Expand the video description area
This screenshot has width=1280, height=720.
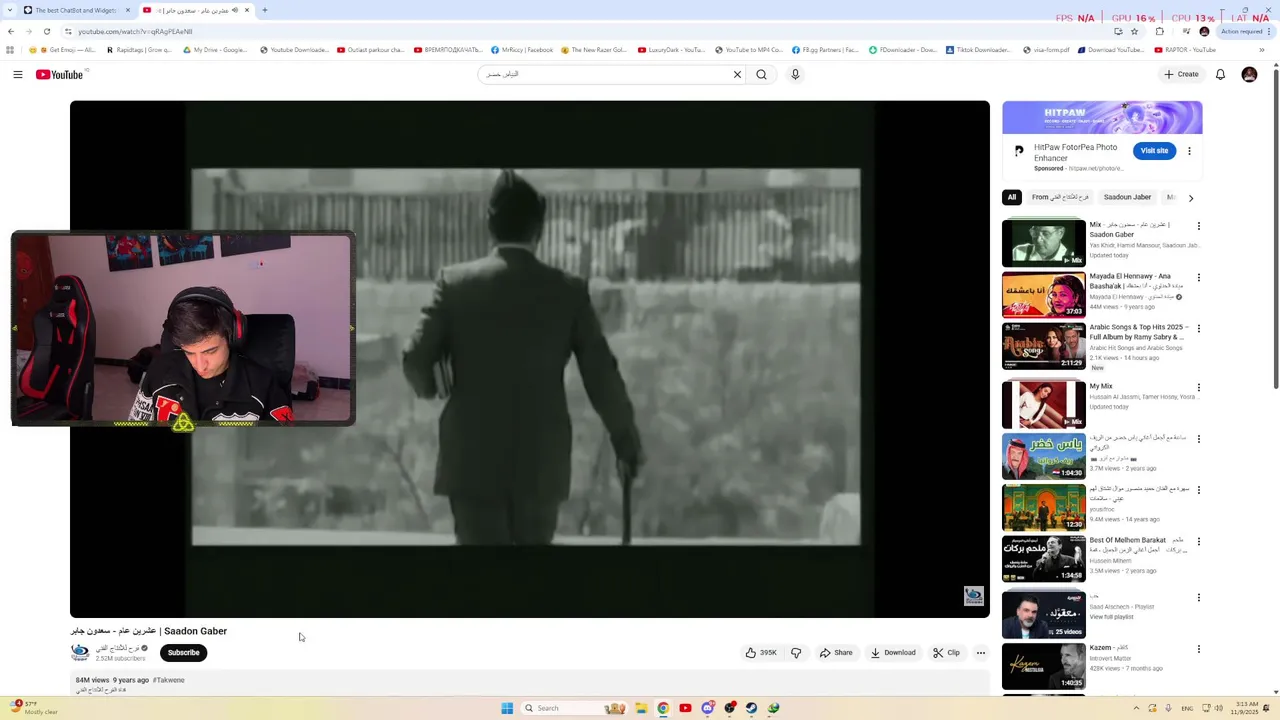point(530,685)
